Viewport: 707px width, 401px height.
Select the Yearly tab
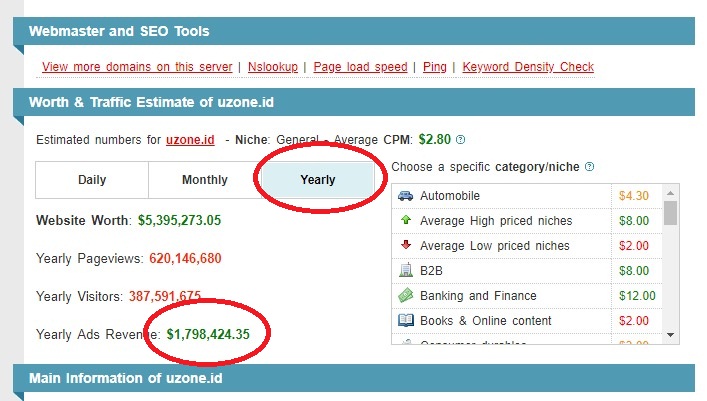(x=318, y=180)
